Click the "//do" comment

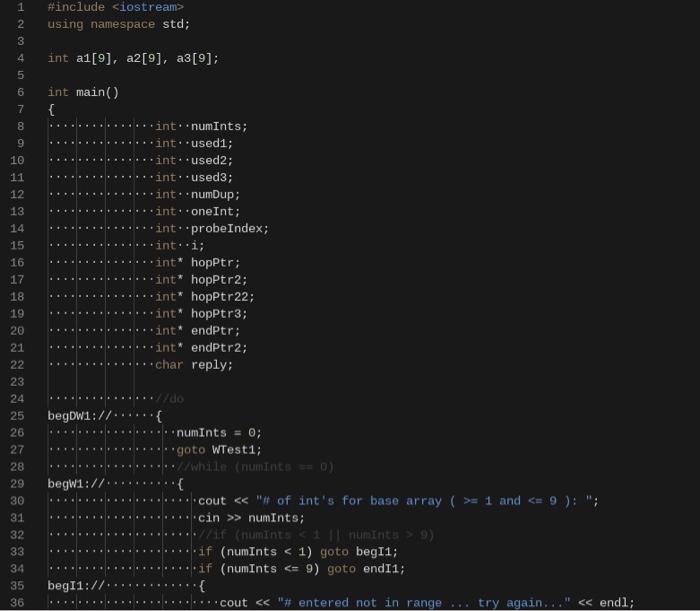169,399
